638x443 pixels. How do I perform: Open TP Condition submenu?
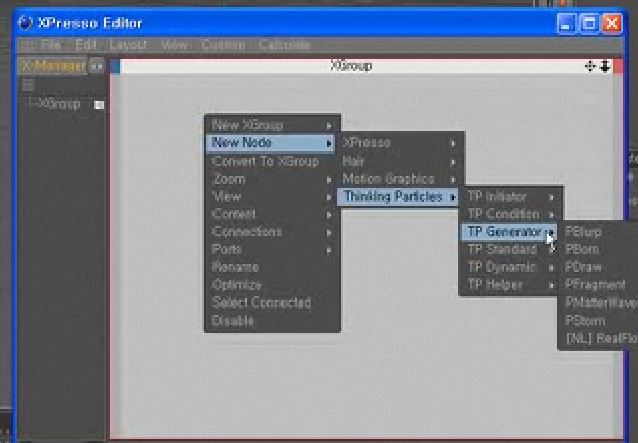511,214
